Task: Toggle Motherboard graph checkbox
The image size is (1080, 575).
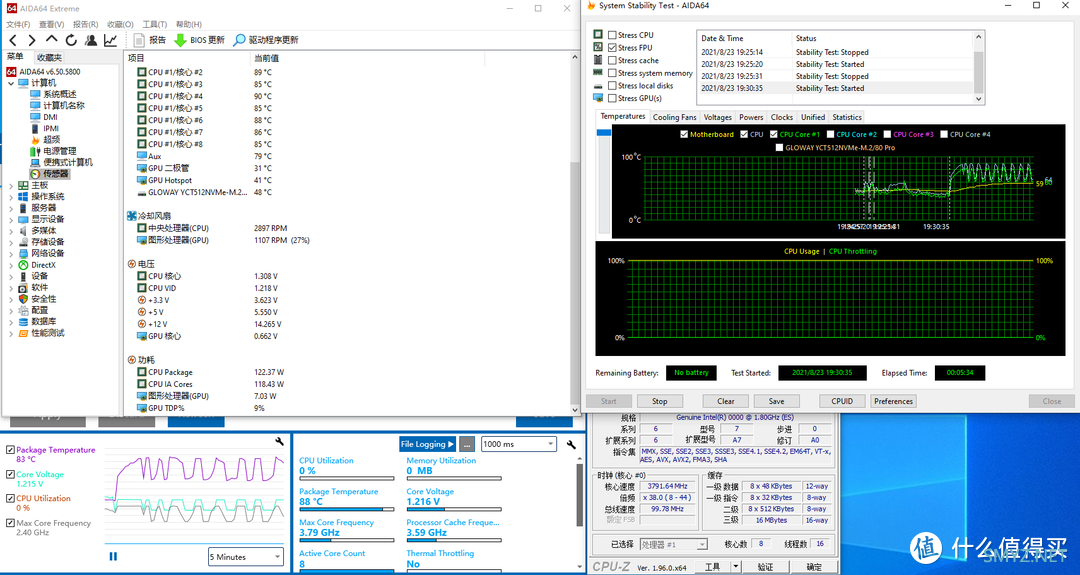Action: (684, 134)
